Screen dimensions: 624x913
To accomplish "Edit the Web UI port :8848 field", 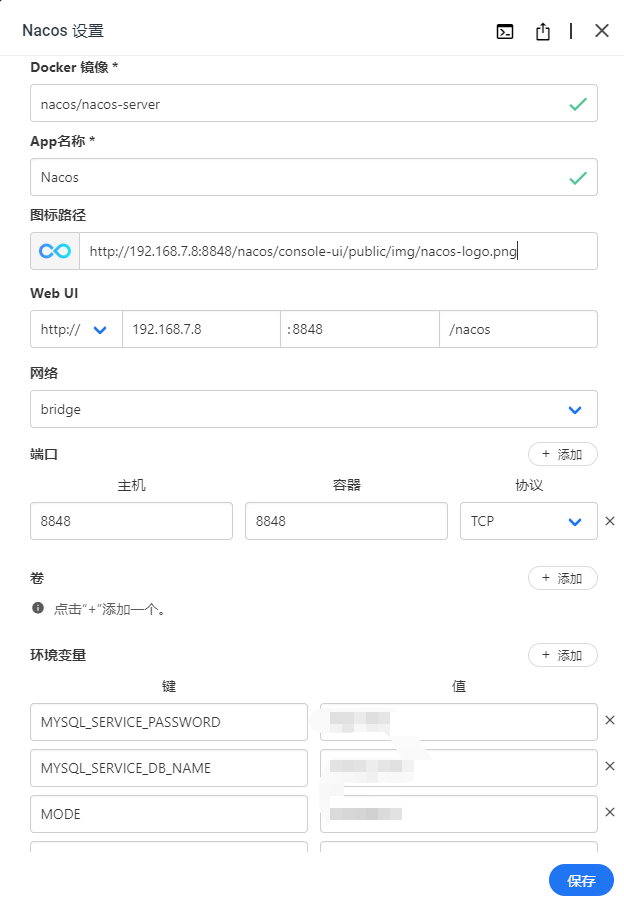I will [x=360, y=329].
